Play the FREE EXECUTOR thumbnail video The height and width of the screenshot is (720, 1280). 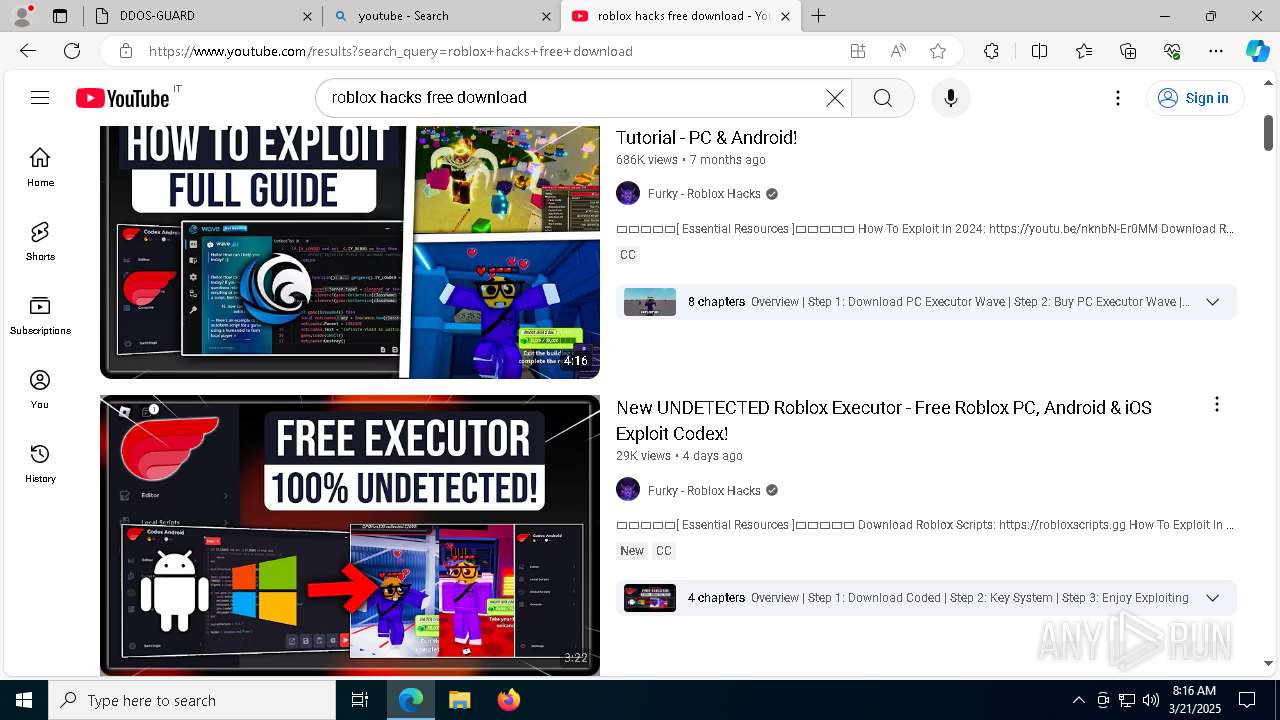[x=350, y=535]
